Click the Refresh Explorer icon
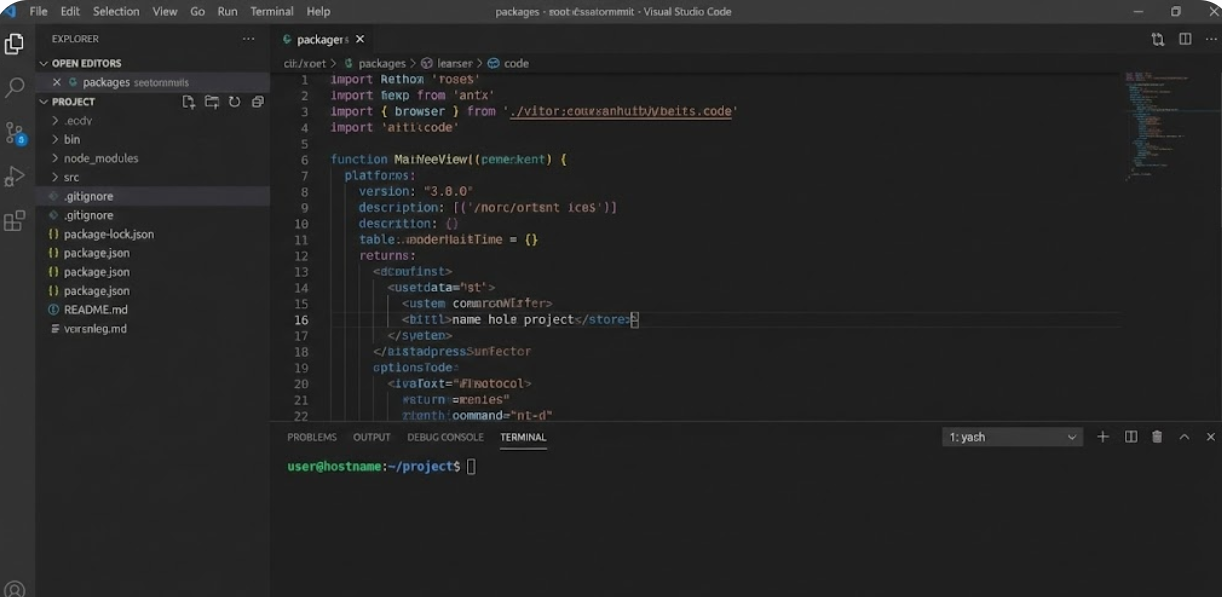The image size is (1222, 597). [x=234, y=102]
